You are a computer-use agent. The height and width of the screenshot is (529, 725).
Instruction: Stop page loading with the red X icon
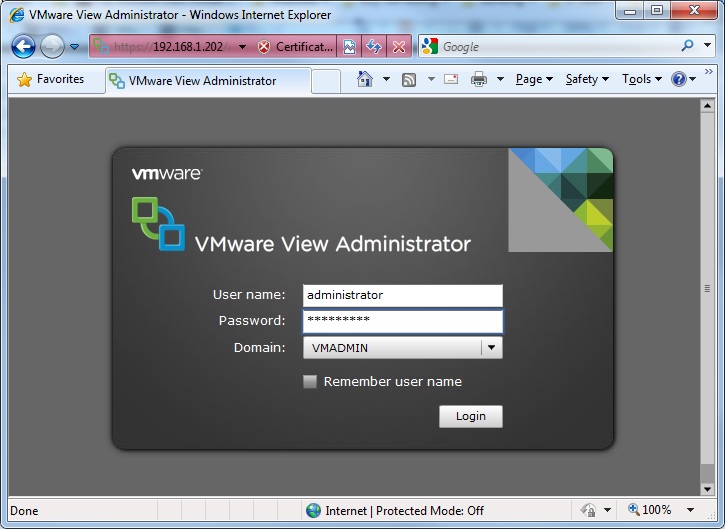[x=399, y=47]
